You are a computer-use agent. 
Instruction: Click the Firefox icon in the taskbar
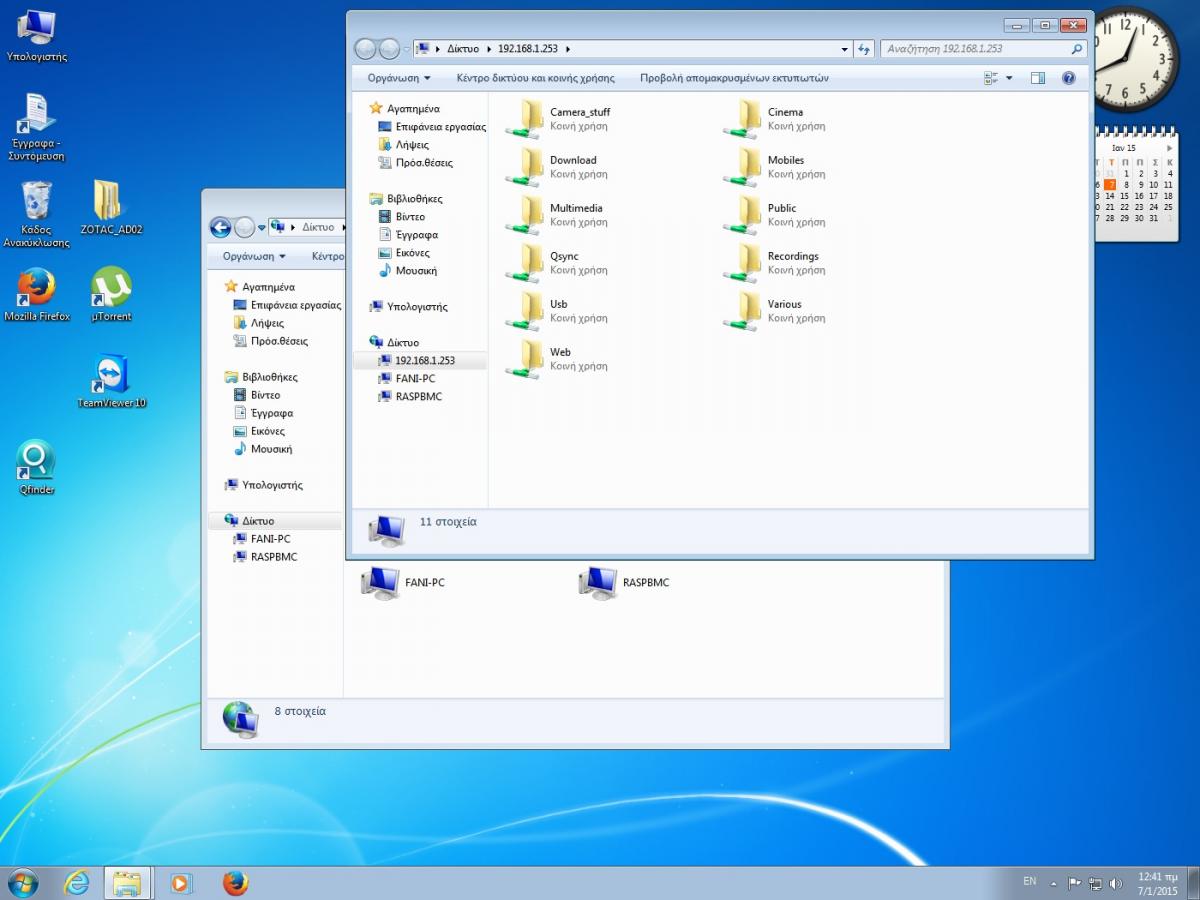pyautogui.click(x=235, y=883)
